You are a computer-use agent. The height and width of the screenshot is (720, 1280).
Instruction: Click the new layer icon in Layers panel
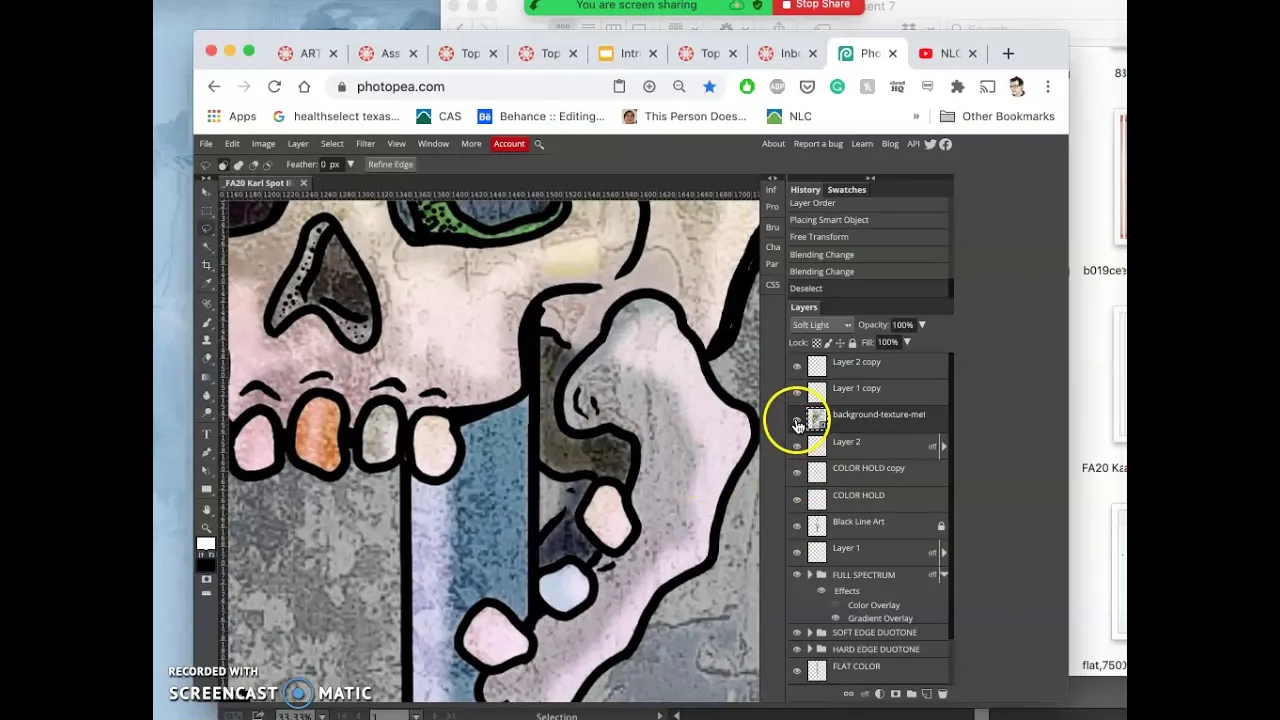pos(926,693)
